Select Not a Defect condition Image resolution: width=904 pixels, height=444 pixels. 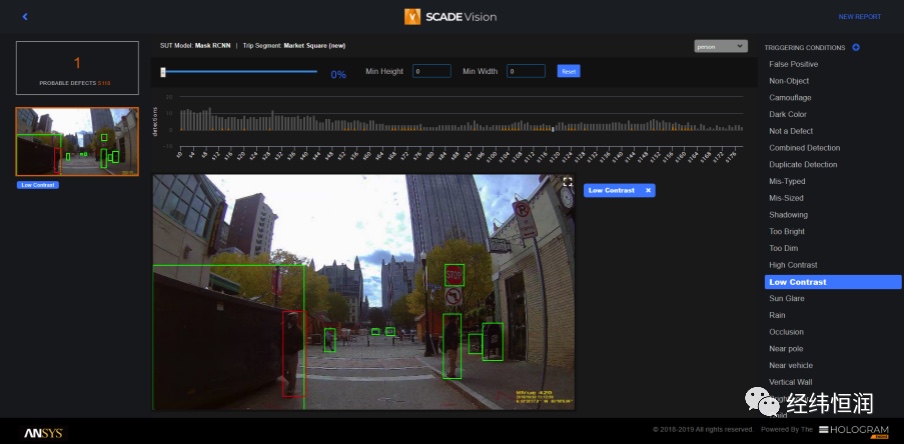point(791,131)
